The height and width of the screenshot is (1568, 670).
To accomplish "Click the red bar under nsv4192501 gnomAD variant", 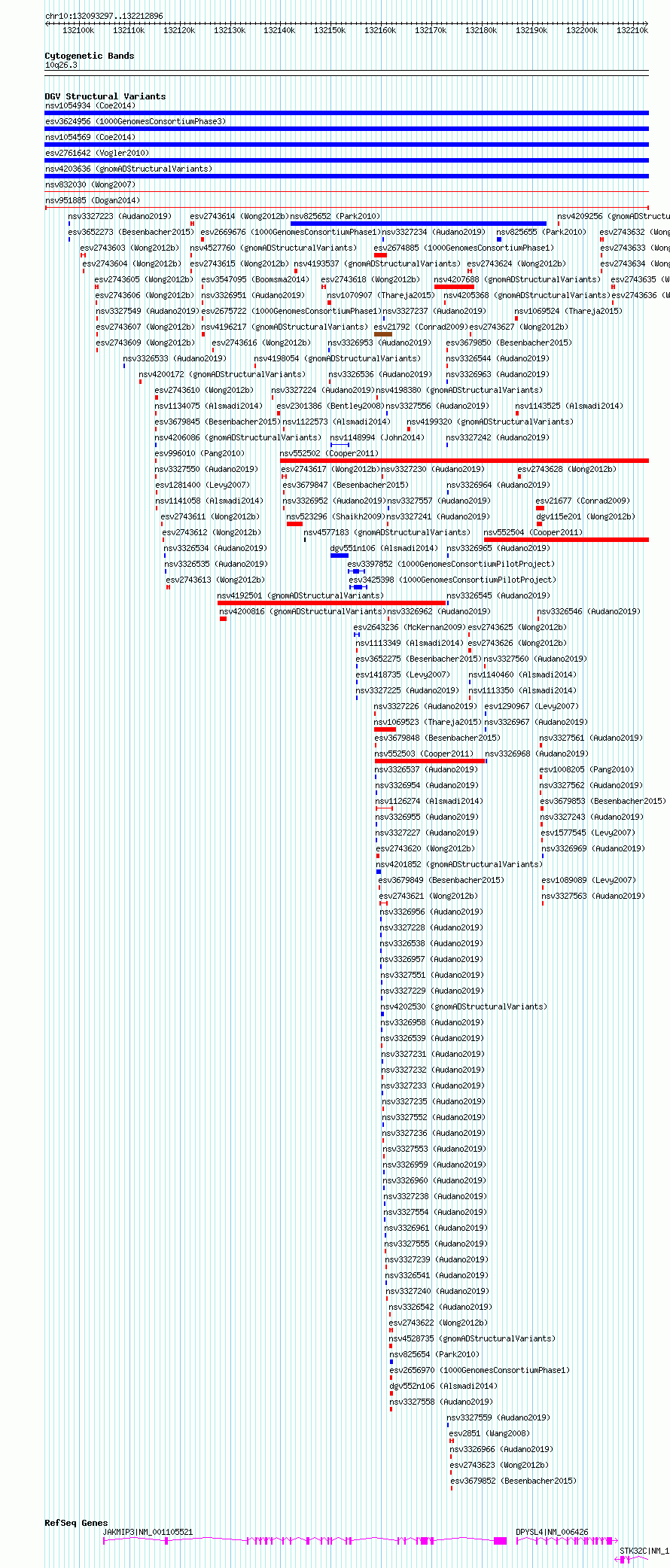I will point(332,603).
